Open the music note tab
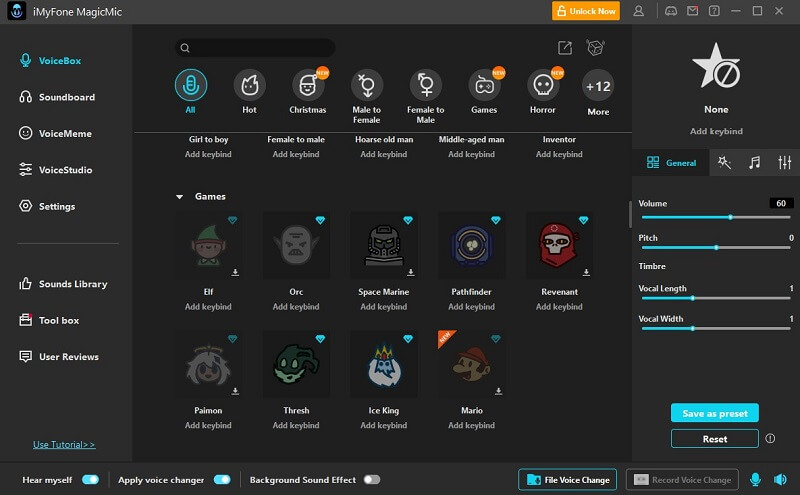Screen dimensions: 800x495 tap(754, 163)
